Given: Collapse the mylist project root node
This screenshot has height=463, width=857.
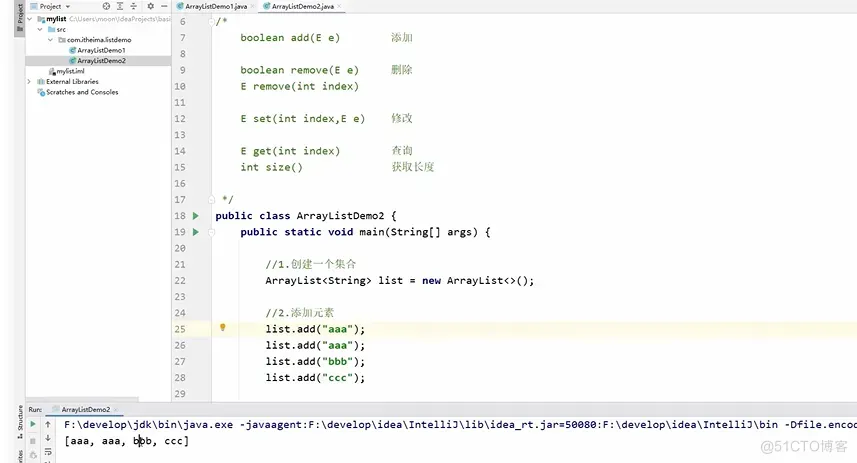Looking at the screenshot, I should click(30, 19).
